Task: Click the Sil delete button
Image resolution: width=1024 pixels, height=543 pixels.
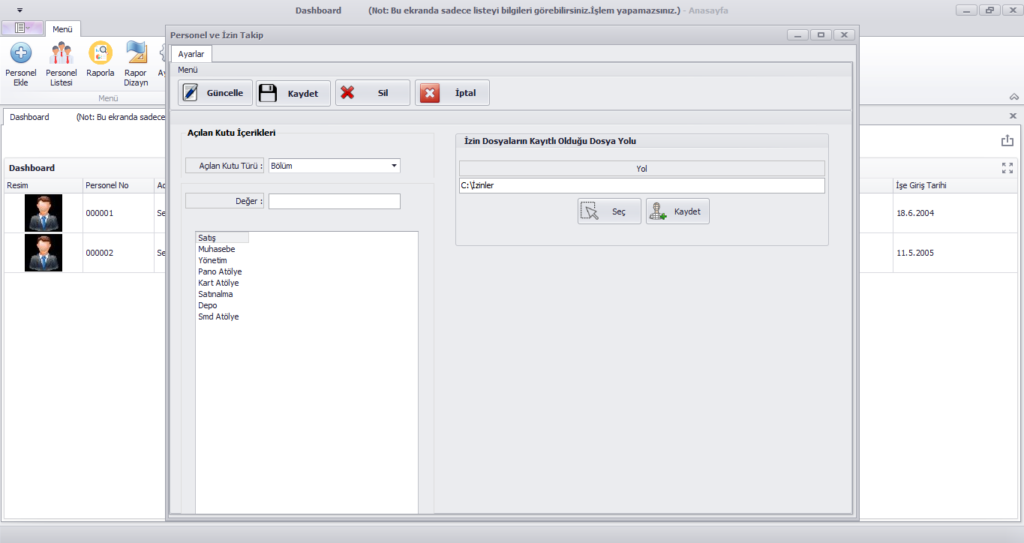Action: point(372,93)
